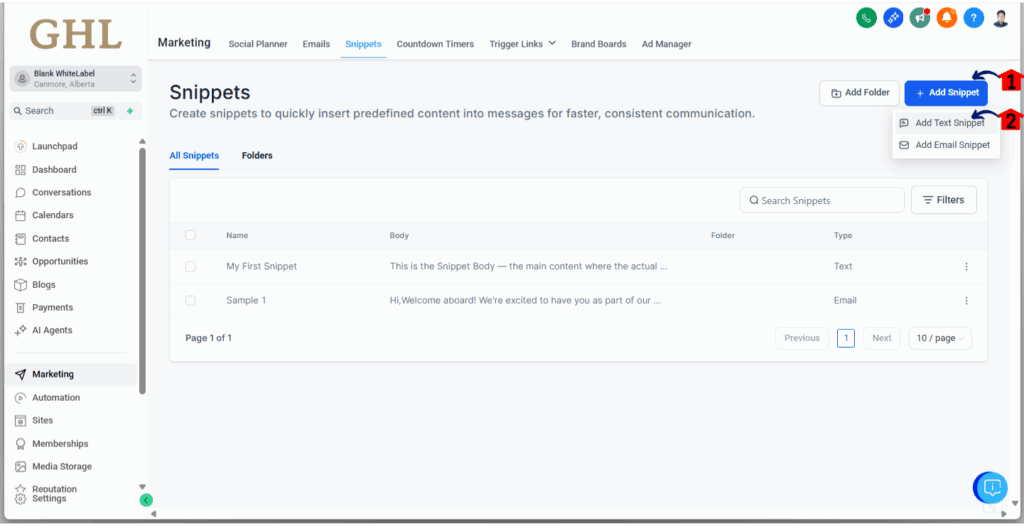Click the blue help question mark icon
The image size is (1024, 526).
pos(973,18)
